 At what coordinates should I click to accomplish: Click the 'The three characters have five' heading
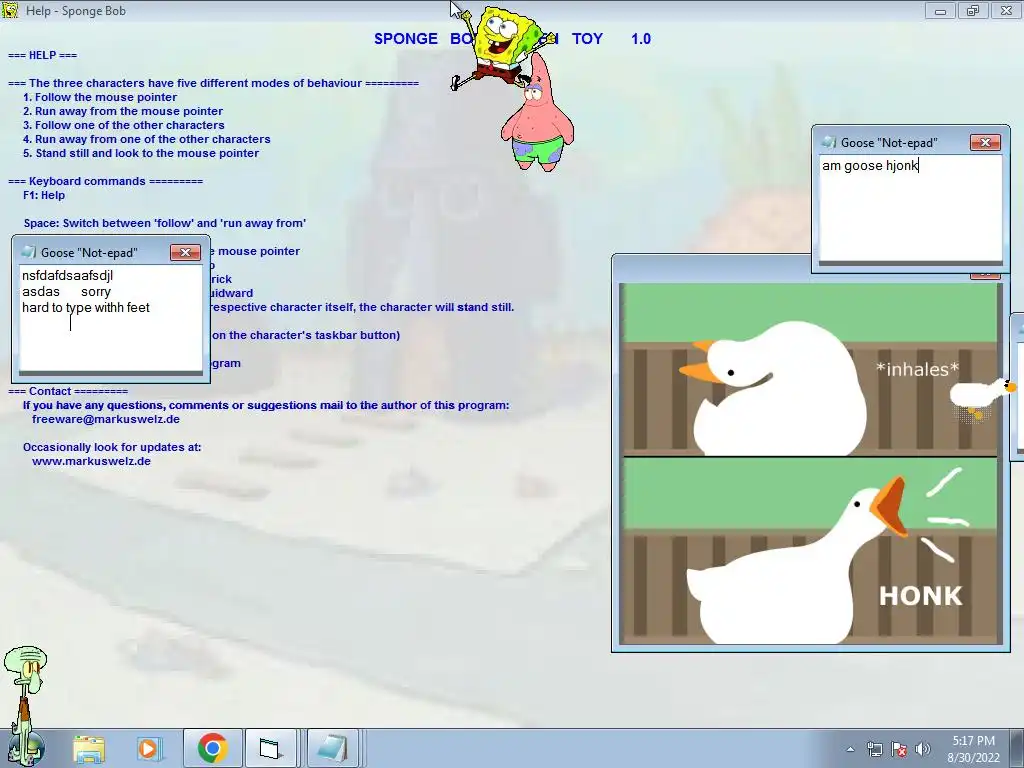click(213, 84)
